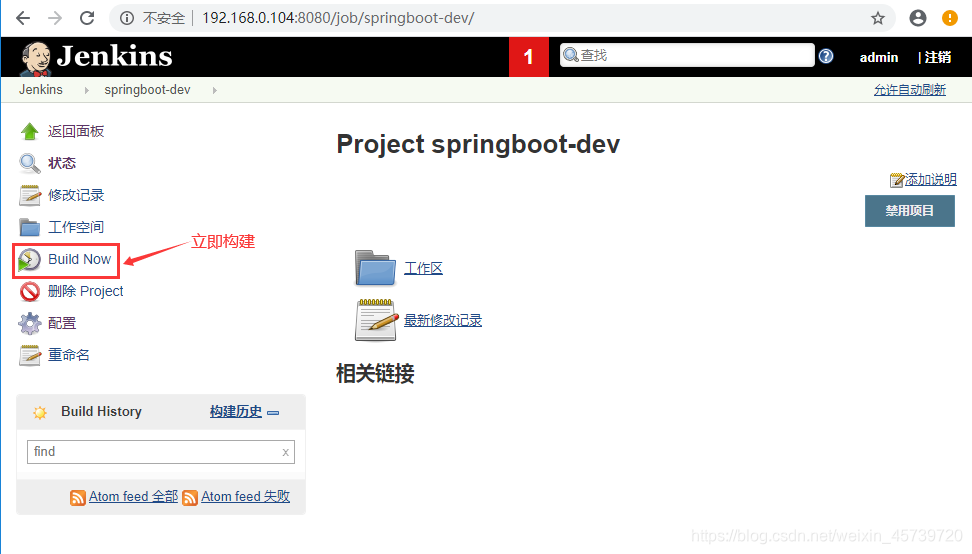Open 配置 in the side menu
Image resolution: width=972 pixels, height=554 pixels.
pyautogui.click(x=62, y=323)
